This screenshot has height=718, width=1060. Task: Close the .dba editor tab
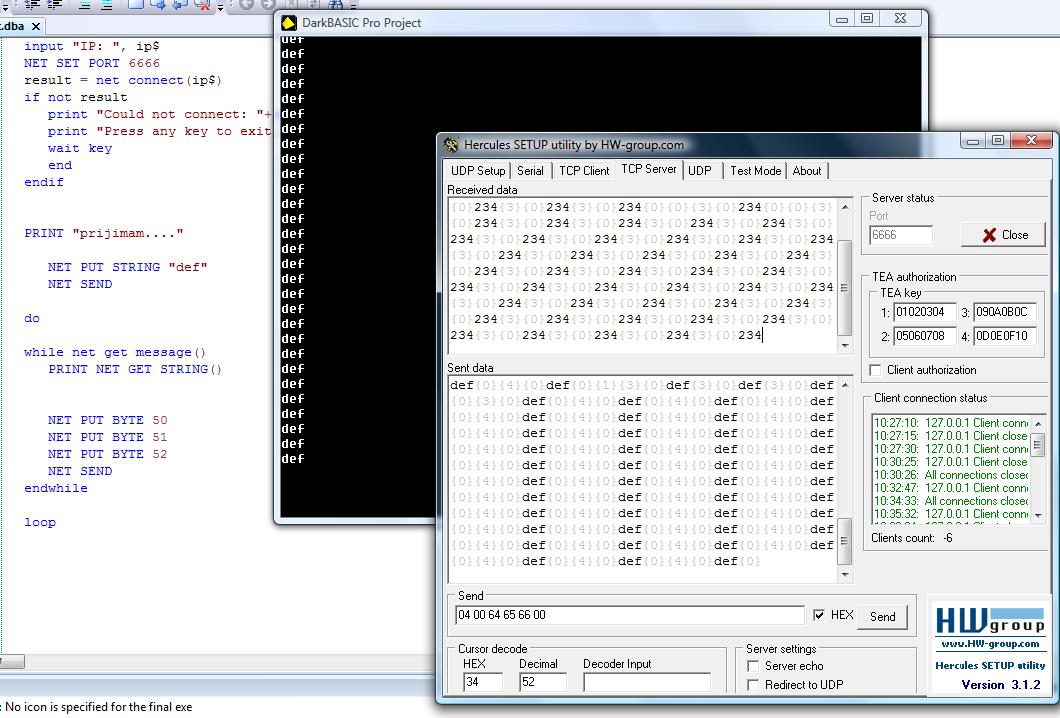pyautogui.click(x=36, y=26)
